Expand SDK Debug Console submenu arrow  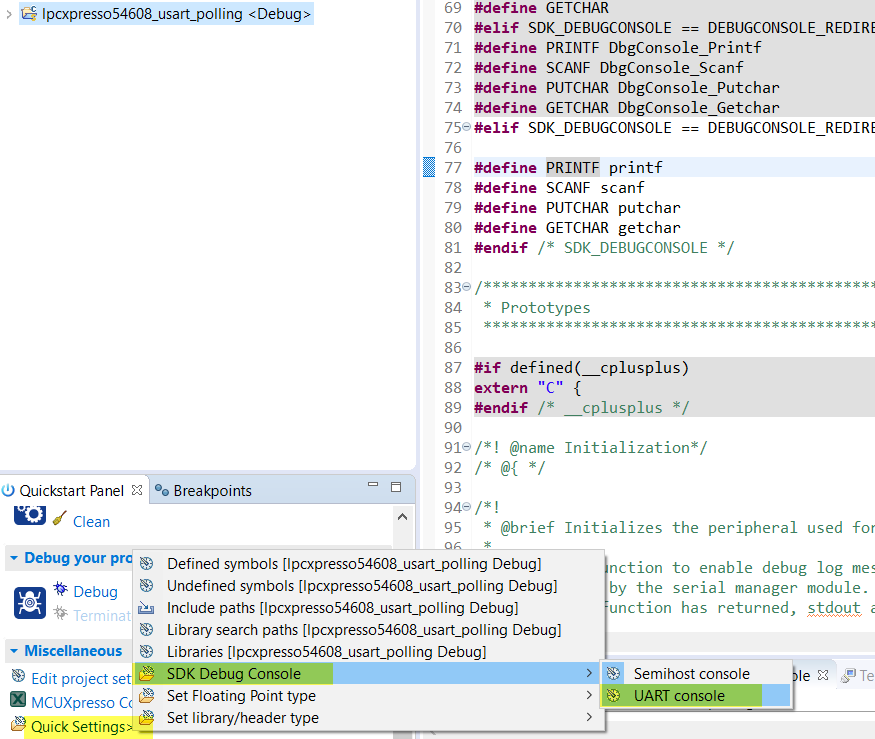coord(589,674)
